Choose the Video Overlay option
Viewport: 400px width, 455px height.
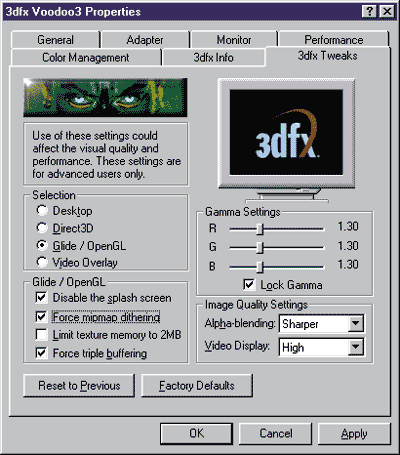coord(42,262)
